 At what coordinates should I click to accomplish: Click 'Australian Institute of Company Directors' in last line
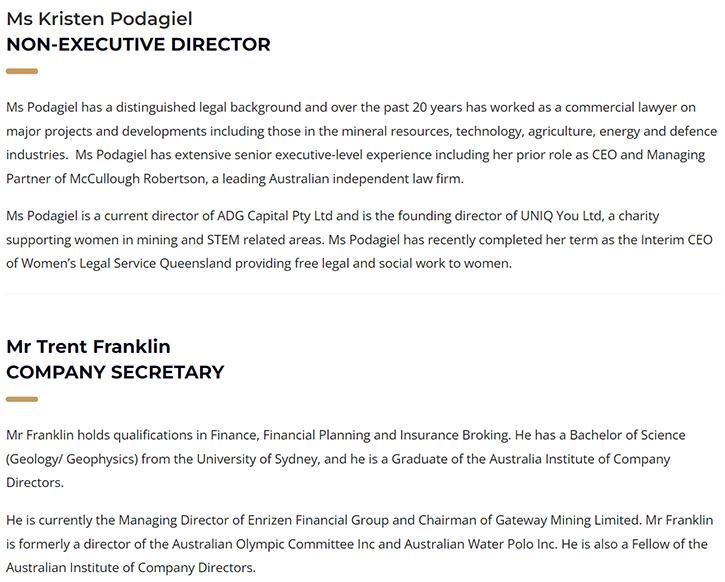click(x=130, y=568)
